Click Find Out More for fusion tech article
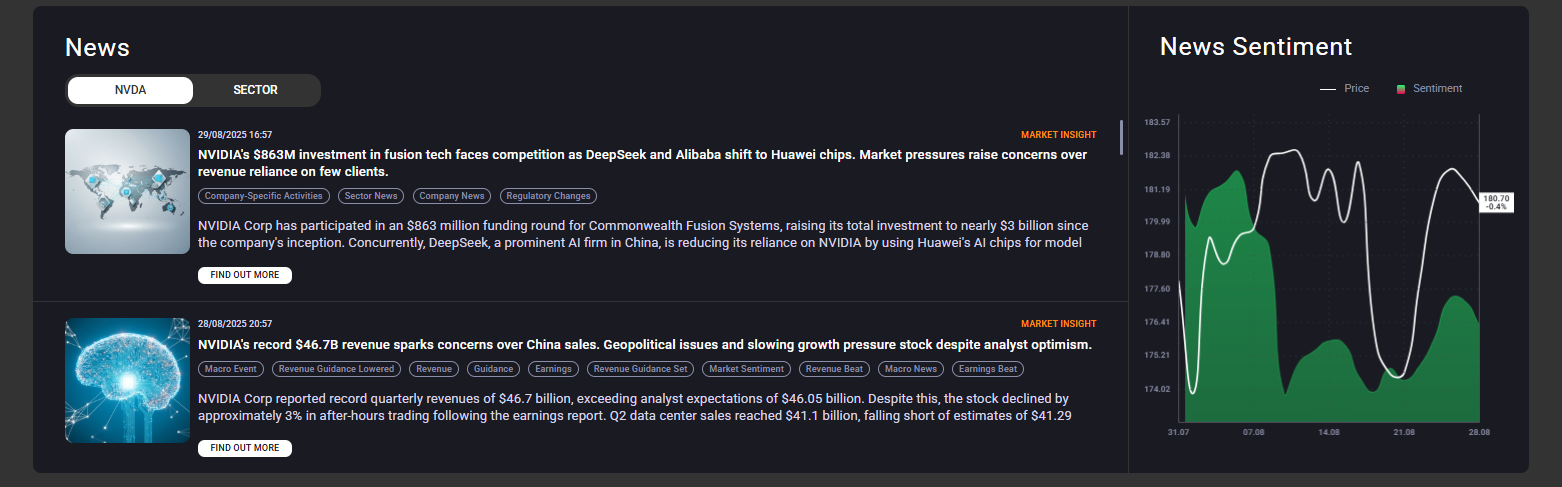The width and height of the screenshot is (1562, 487). (245, 275)
